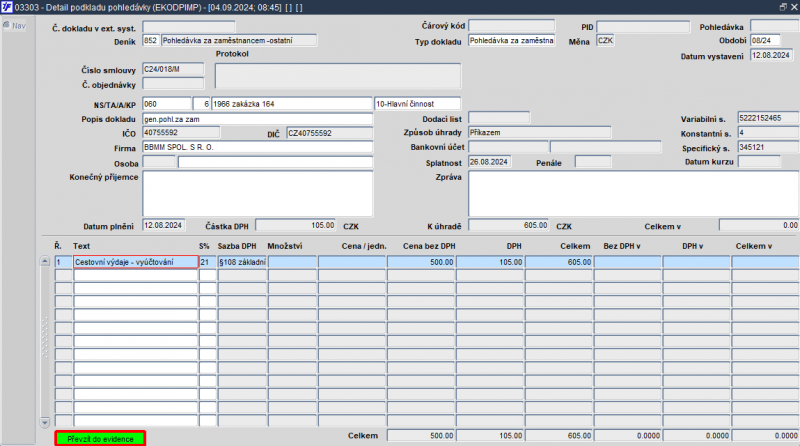The width and height of the screenshot is (800, 446).
Task: Focus the Osoba name field
Action: 275,162
